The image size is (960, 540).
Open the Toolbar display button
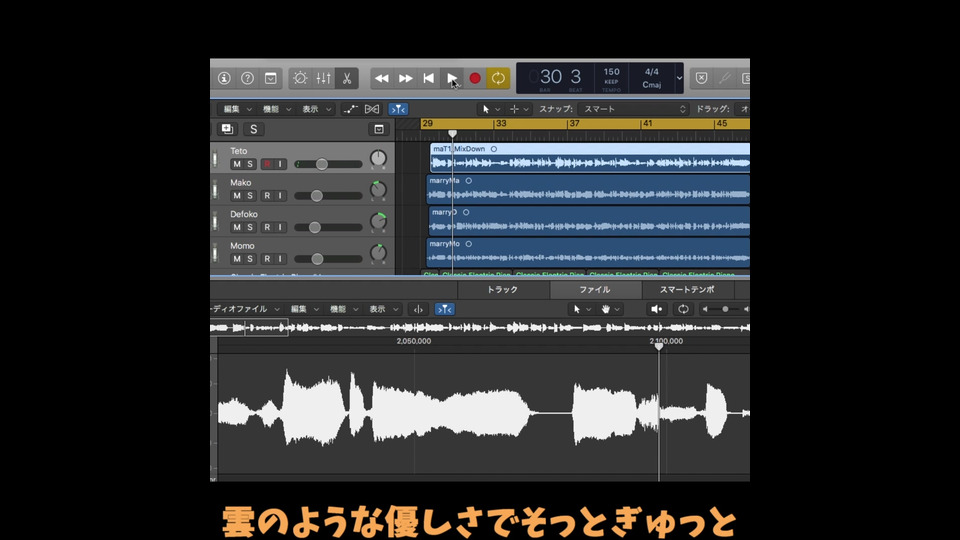(x=271, y=78)
